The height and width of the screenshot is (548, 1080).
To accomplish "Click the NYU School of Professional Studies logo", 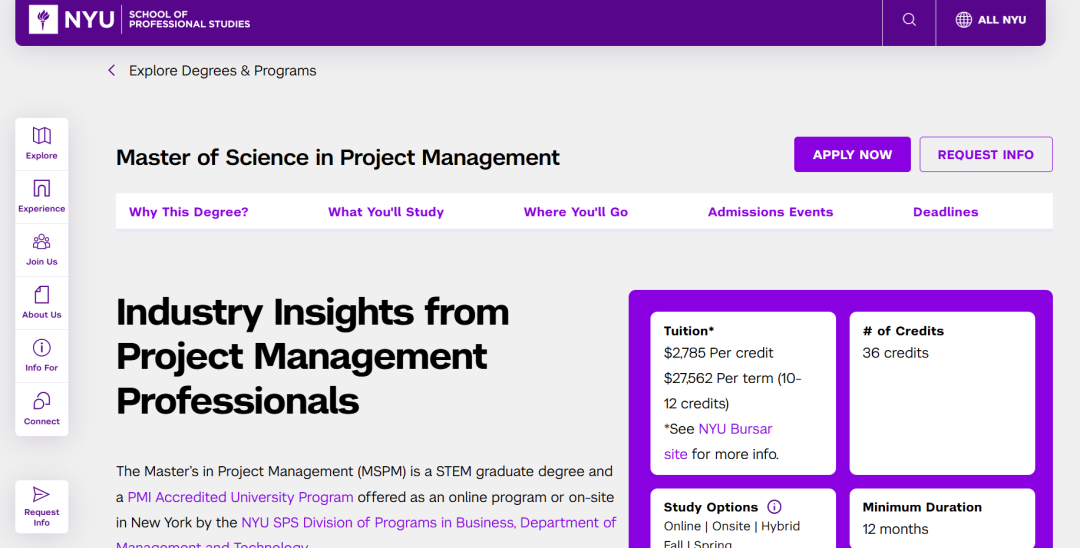I will (x=140, y=19).
